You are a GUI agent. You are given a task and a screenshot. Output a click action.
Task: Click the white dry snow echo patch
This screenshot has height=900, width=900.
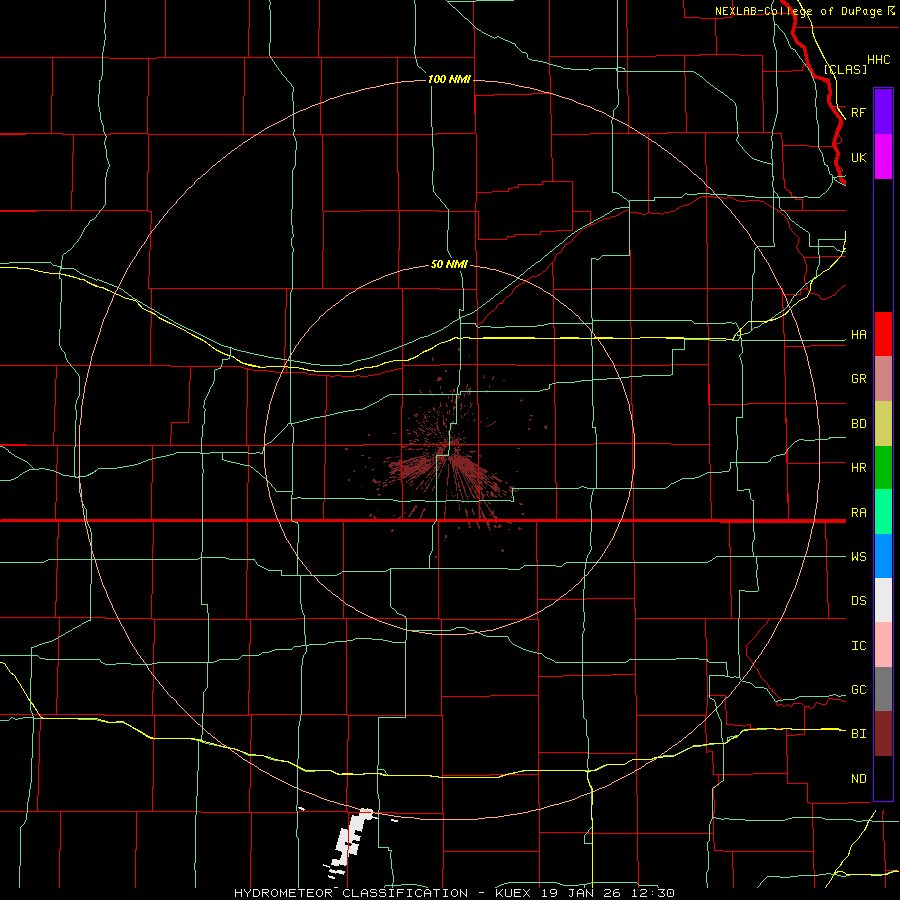(x=348, y=840)
